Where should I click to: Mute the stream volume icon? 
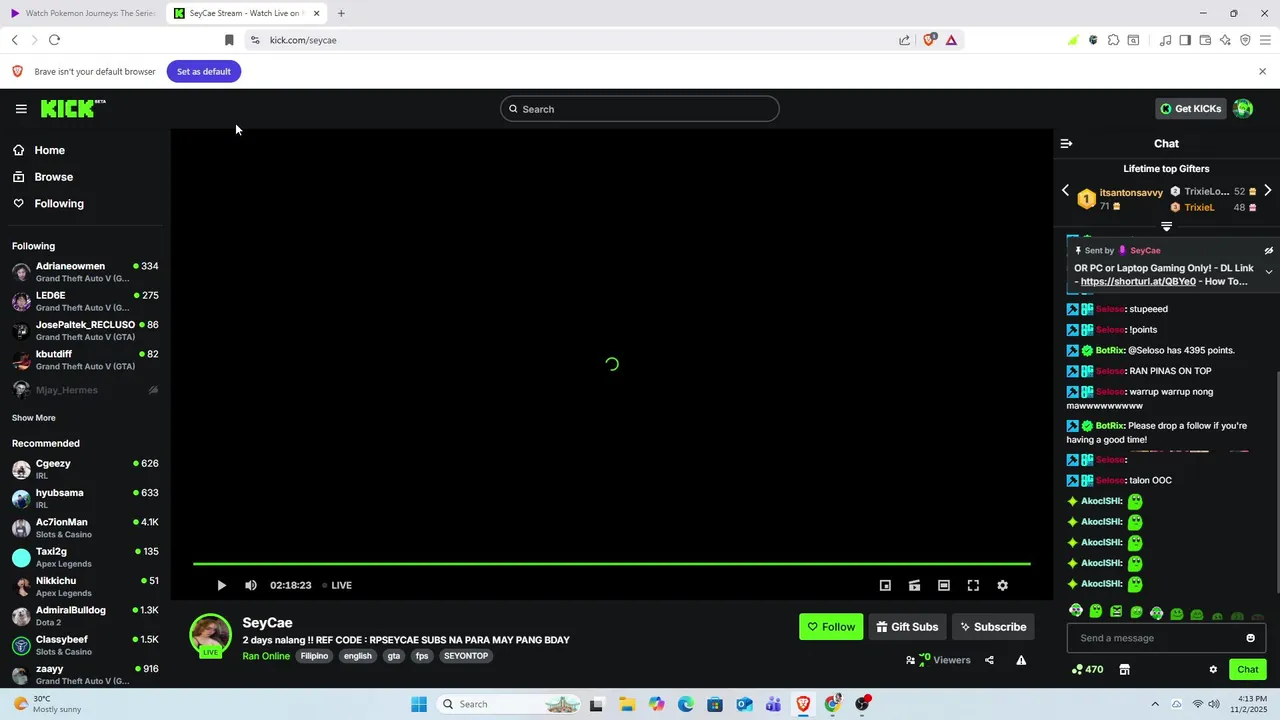251,585
